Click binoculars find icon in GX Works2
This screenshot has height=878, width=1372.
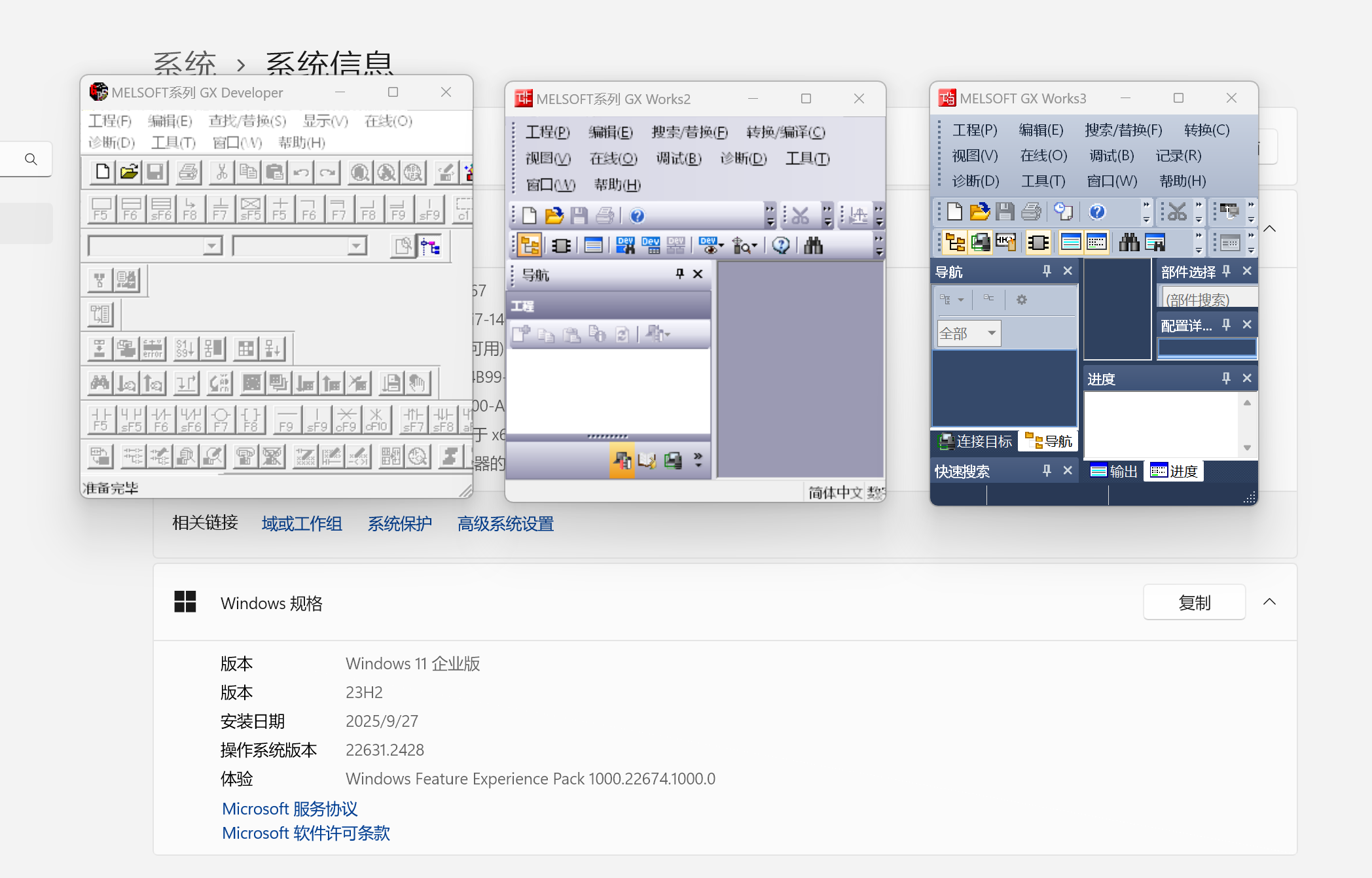tap(813, 245)
